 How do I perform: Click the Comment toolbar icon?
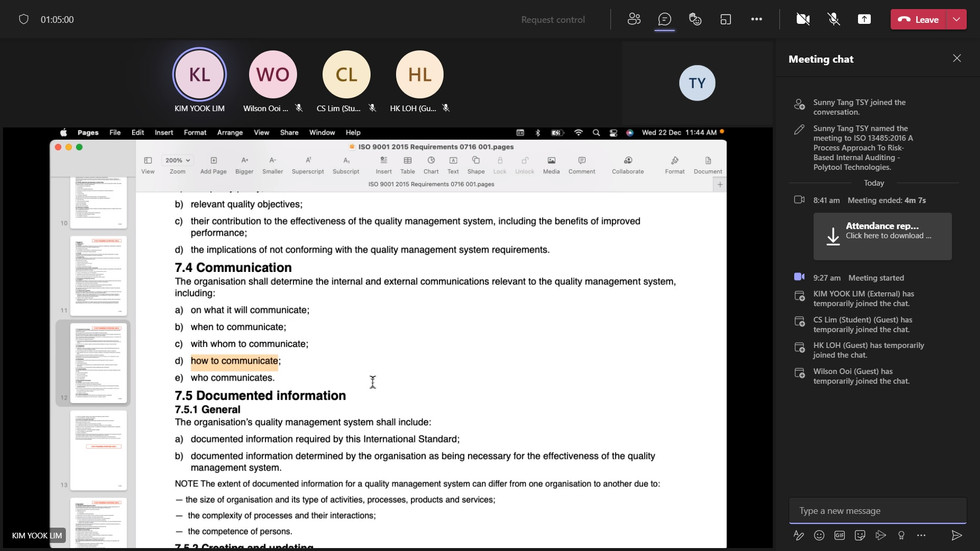(x=582, y=165)
